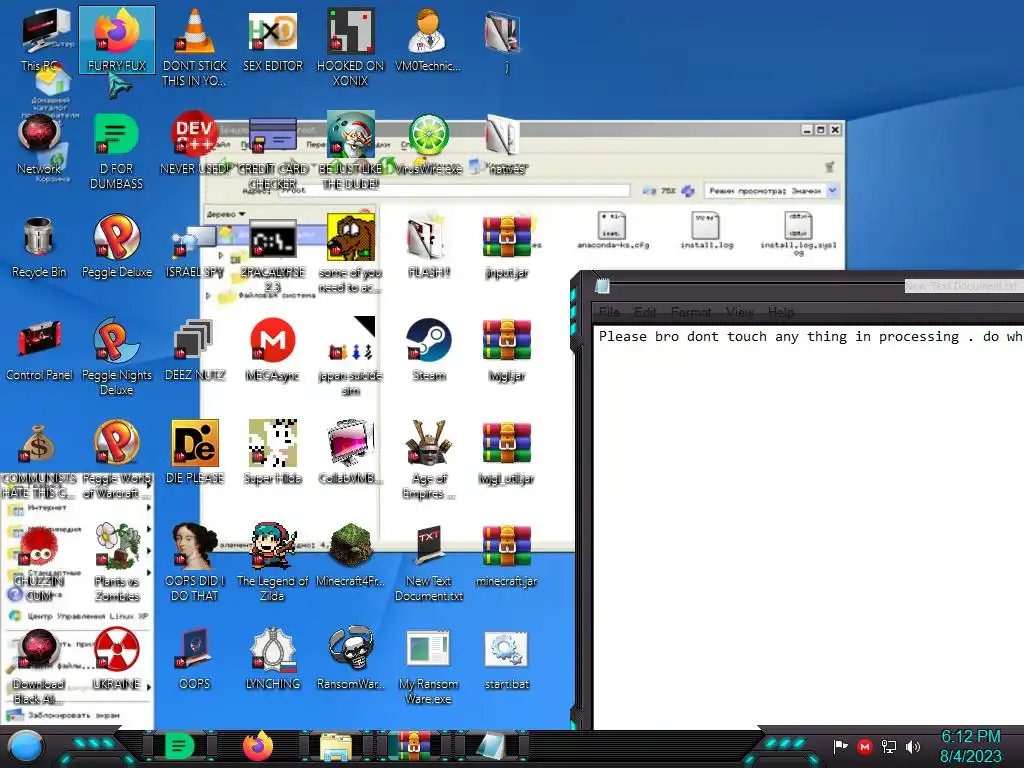Viewport: 1024px width, 768px height.
Task: Open the RansomWar.. skull icon
Action: (x=351, y=658)
